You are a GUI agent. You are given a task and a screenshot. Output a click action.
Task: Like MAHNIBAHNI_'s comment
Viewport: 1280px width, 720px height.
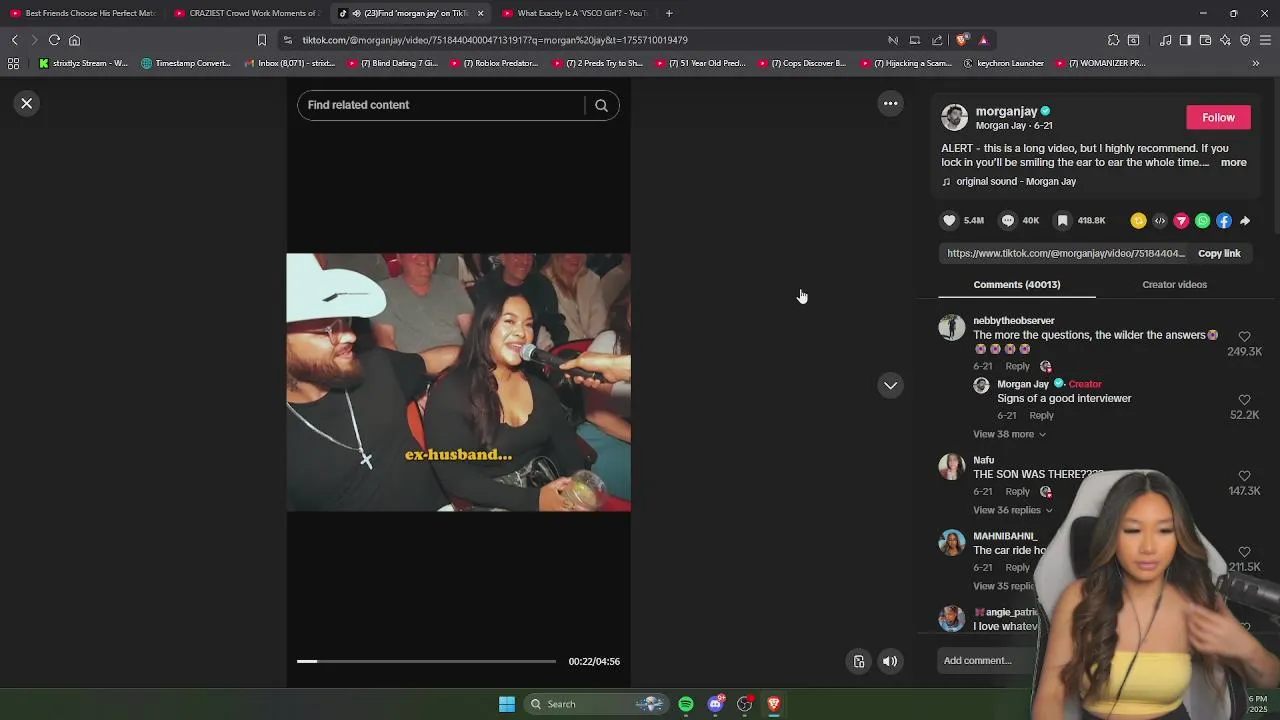(1244, 553)
